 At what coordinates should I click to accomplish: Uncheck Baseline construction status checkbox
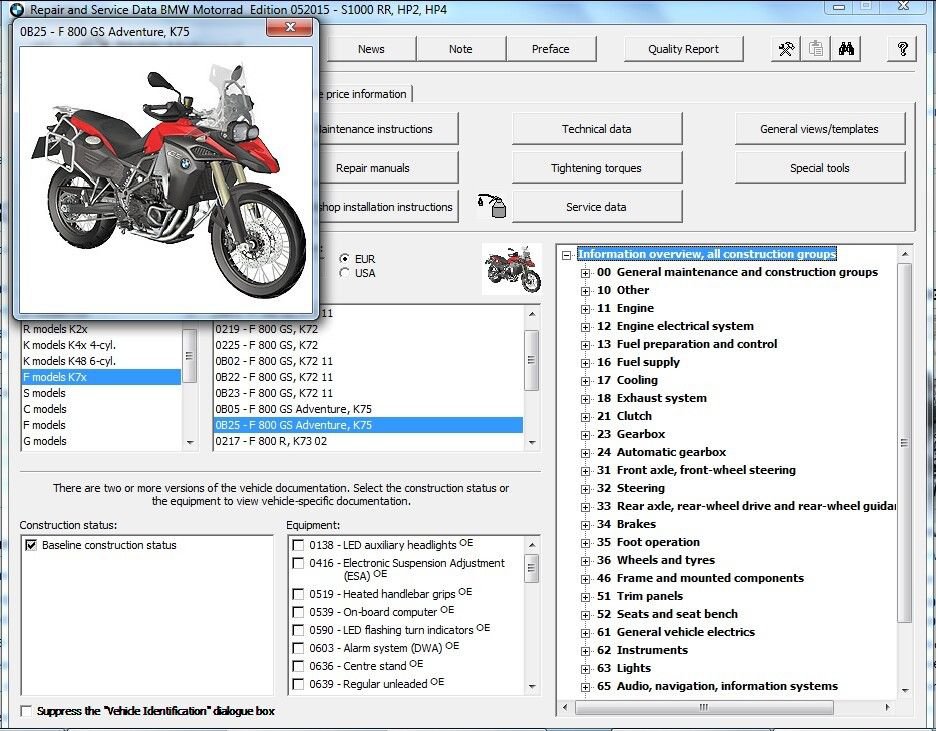pos(31,545)
